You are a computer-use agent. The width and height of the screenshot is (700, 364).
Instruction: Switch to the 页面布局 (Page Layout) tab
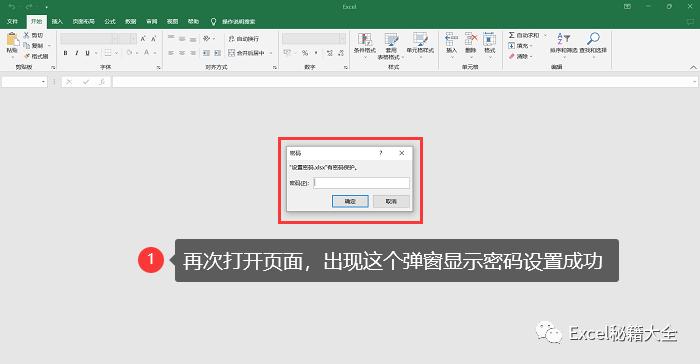pyautogui.click(x=83, y=21)
